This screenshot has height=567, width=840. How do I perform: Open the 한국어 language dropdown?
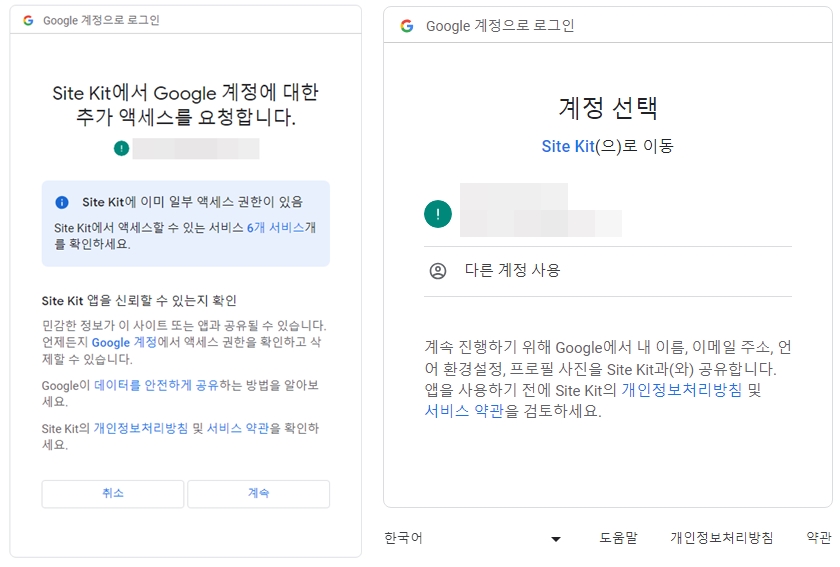[473, 538]
